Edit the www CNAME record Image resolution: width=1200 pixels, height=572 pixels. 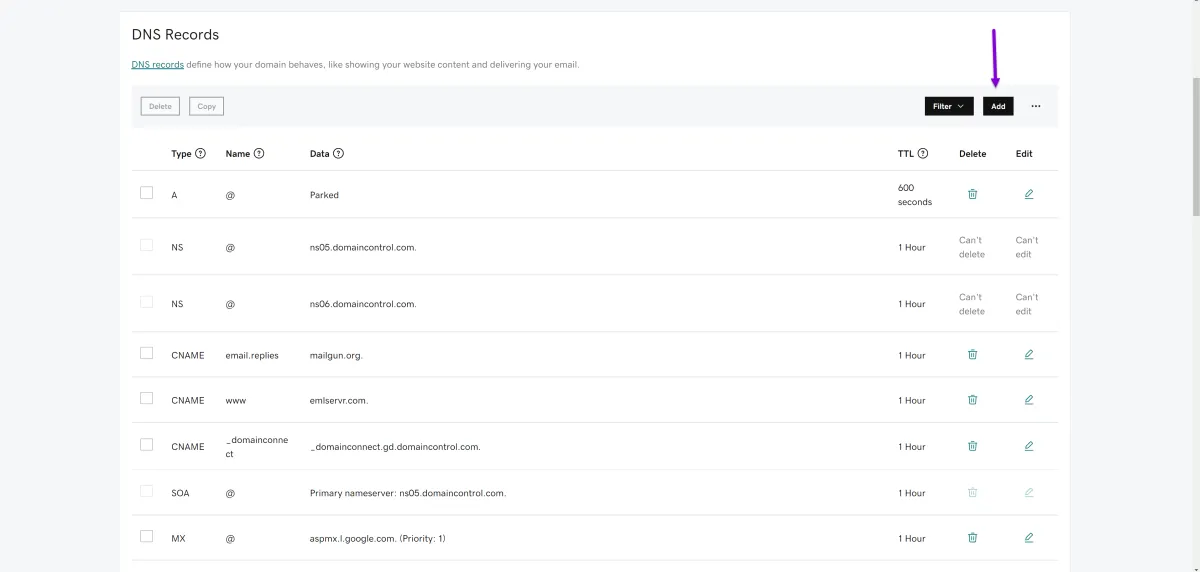click(1029, 400)
